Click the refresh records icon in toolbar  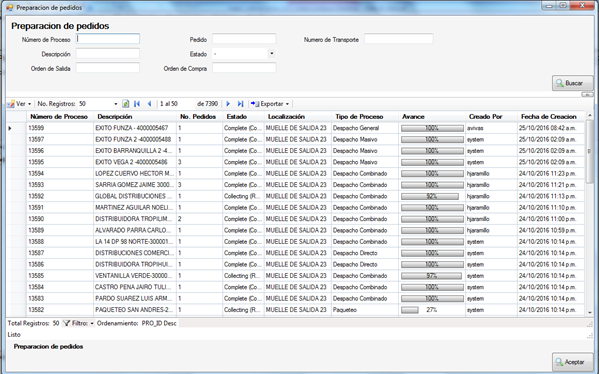point(125,104)
